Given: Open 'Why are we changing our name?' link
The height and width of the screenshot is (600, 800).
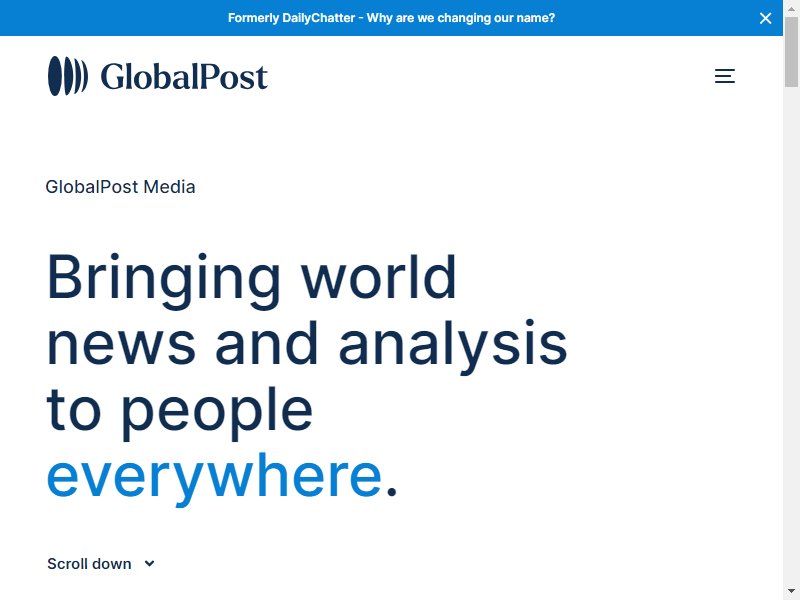Looking at the screenshot, I should click(460, 18).
